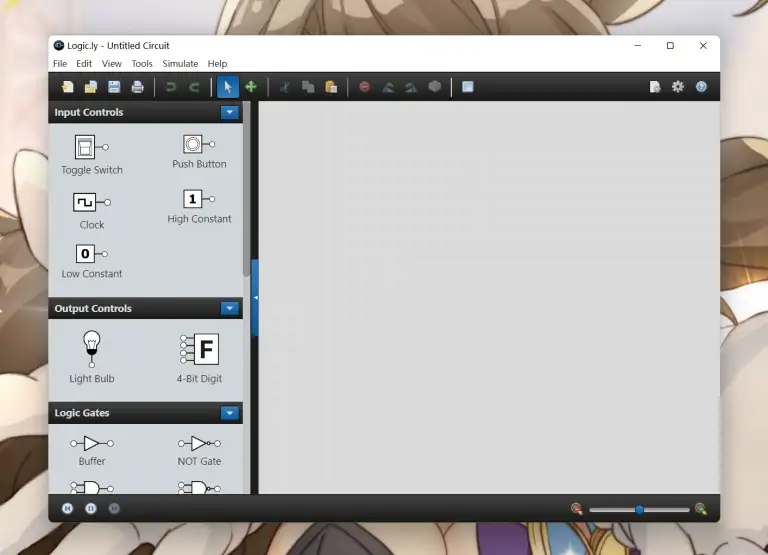The height and width of the screenshot is (555, 768).
Task: Open settings with the gear icon
Action: click(678, 87)
